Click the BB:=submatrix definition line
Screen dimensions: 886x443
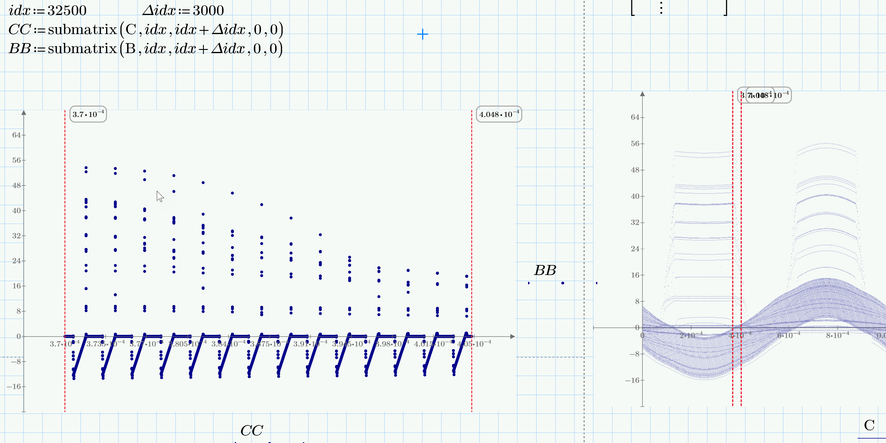point(146,49)
